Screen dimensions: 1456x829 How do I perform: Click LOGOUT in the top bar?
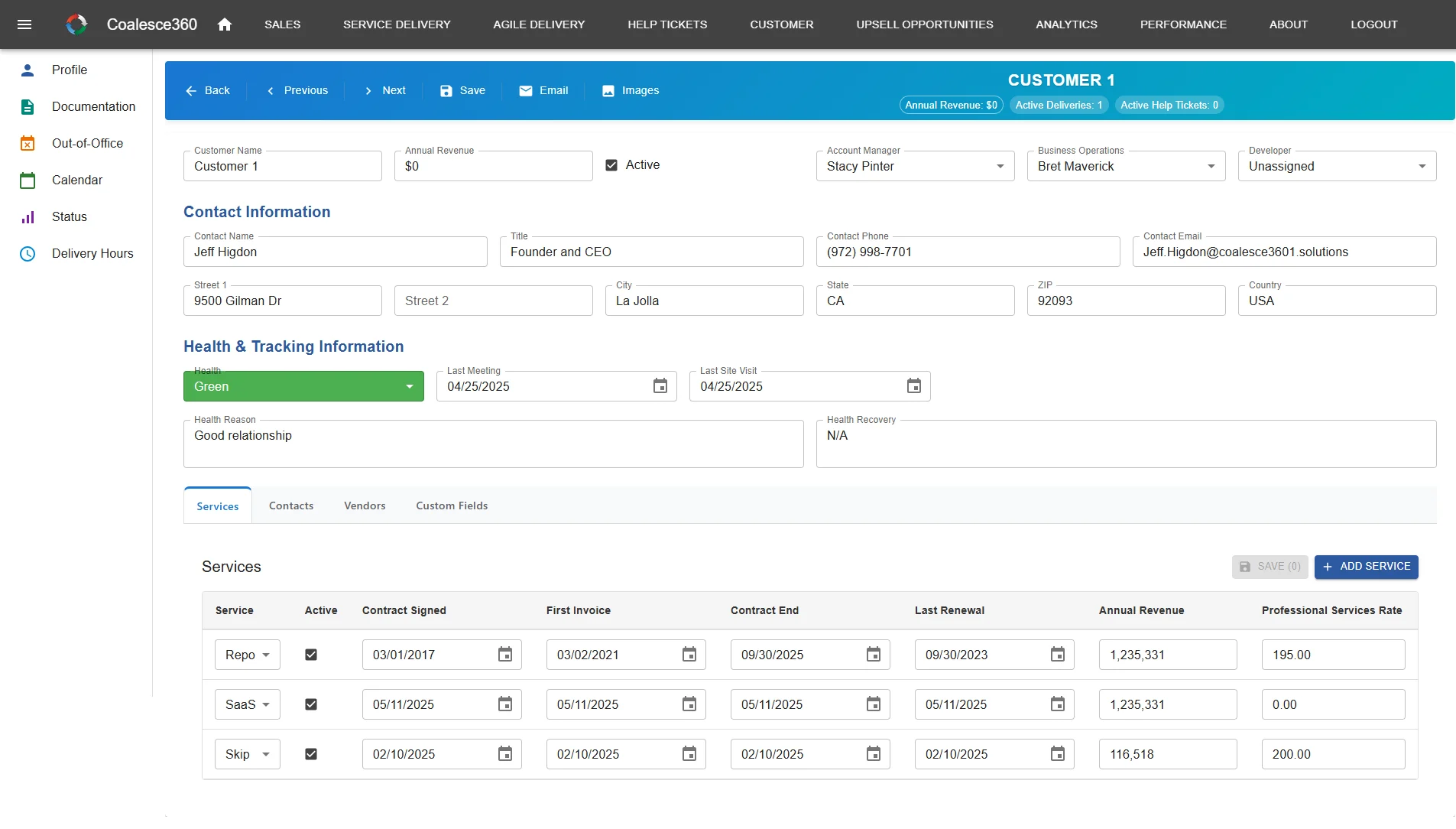(x=1373, y=24)
